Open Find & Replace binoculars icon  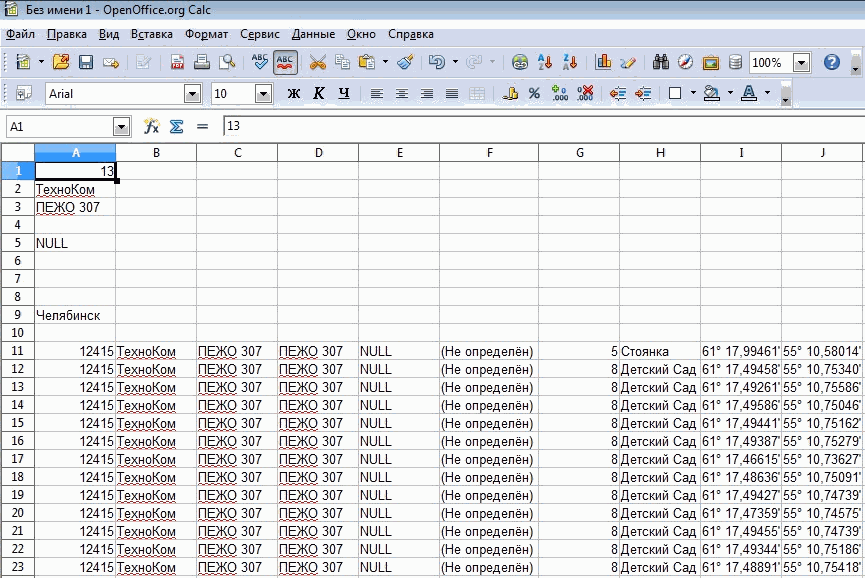point(661,62)
